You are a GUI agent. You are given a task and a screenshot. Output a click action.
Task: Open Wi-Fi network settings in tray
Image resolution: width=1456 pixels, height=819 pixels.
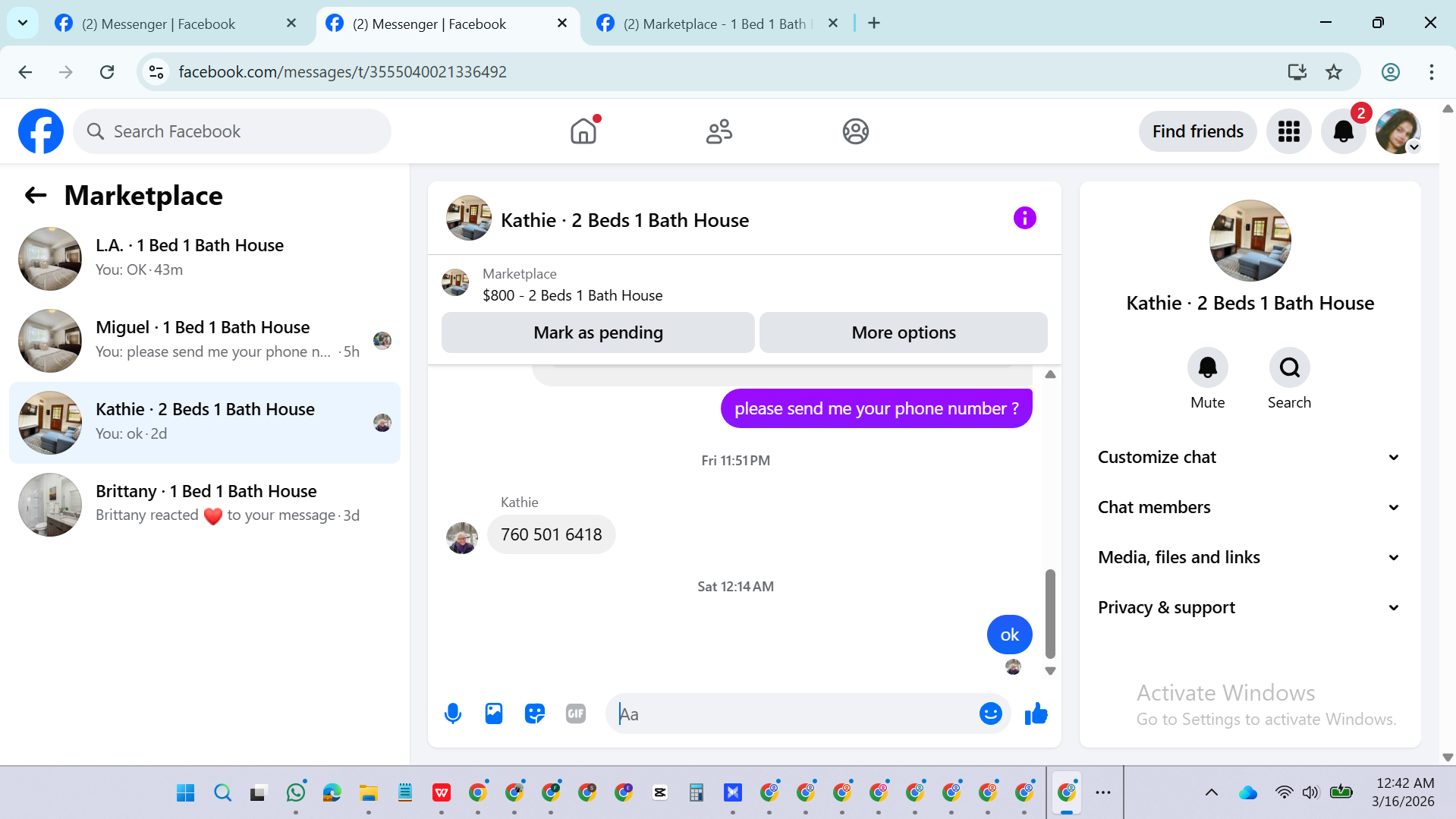1284,792
